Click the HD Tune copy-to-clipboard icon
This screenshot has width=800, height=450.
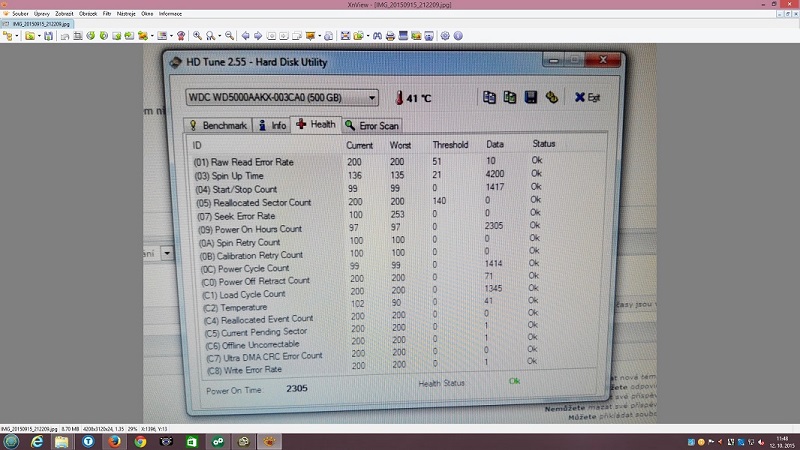tap(489, 97)
